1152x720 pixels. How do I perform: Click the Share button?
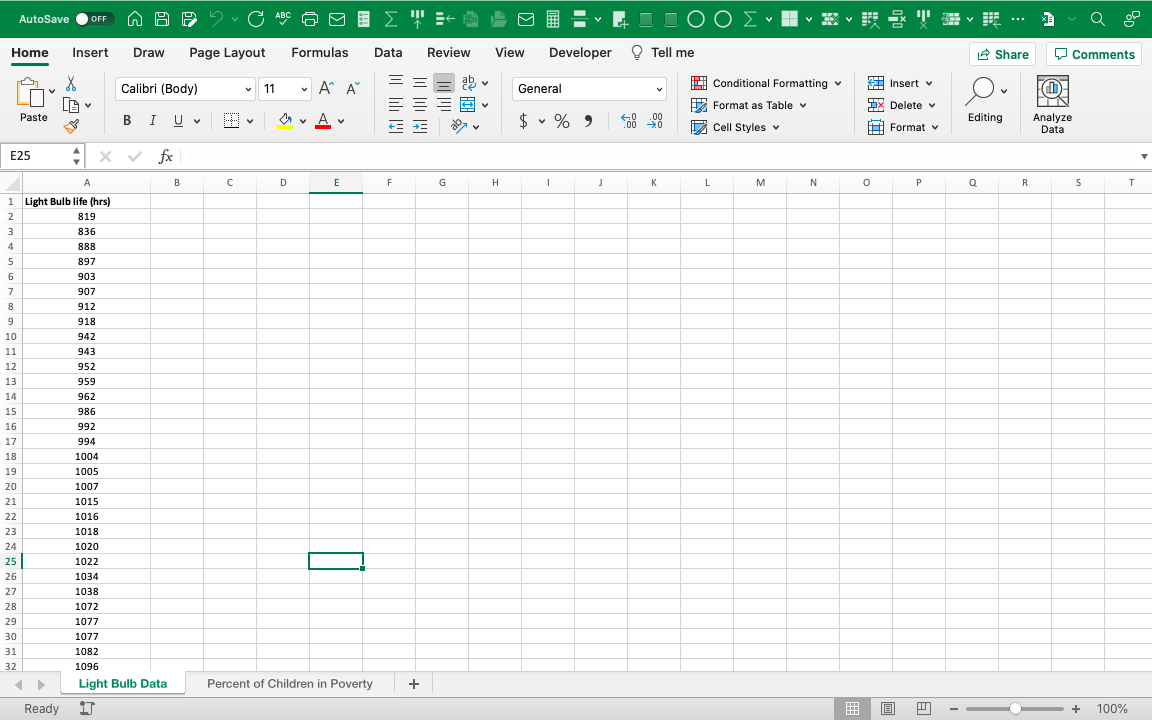pyautogui.click(x=1002, y=54)
